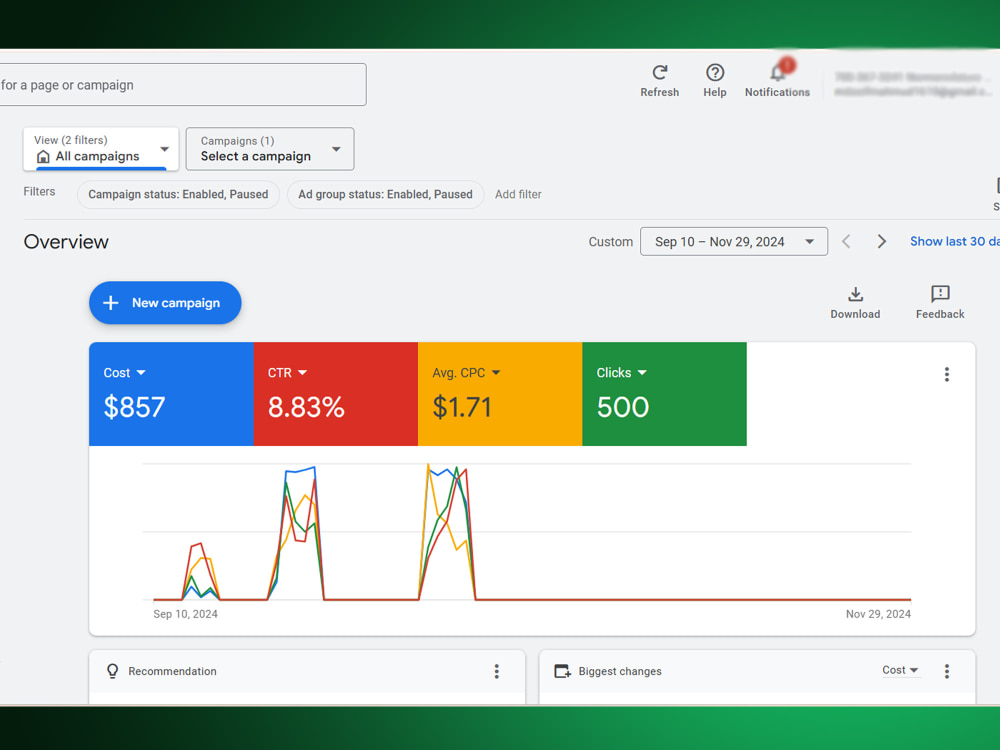Click the Nov 29, 2024 chart axis label

(x=878, y=614)
